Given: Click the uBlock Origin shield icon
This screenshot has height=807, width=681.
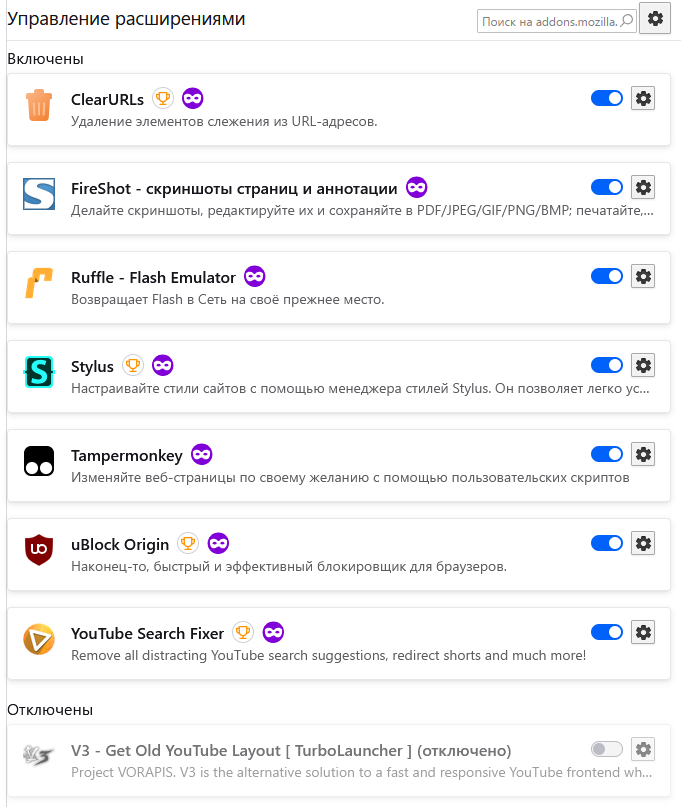Looking at the screenshot, I should pos(39,550).
